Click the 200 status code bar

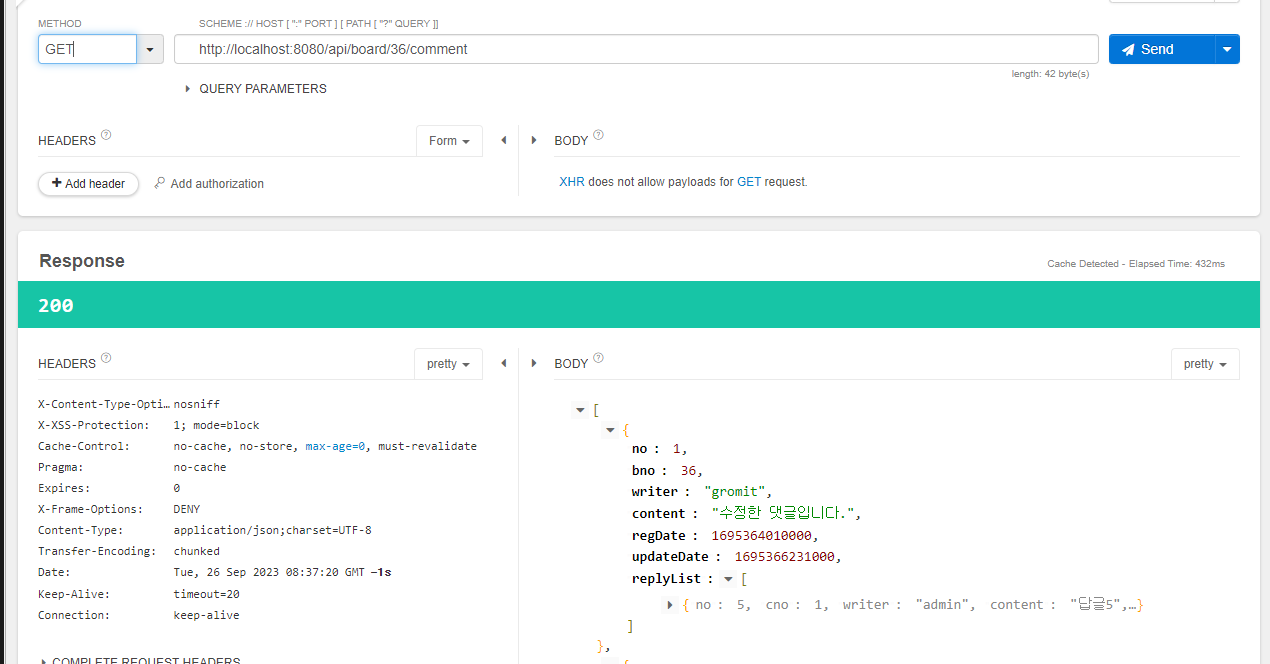[638, 305]
